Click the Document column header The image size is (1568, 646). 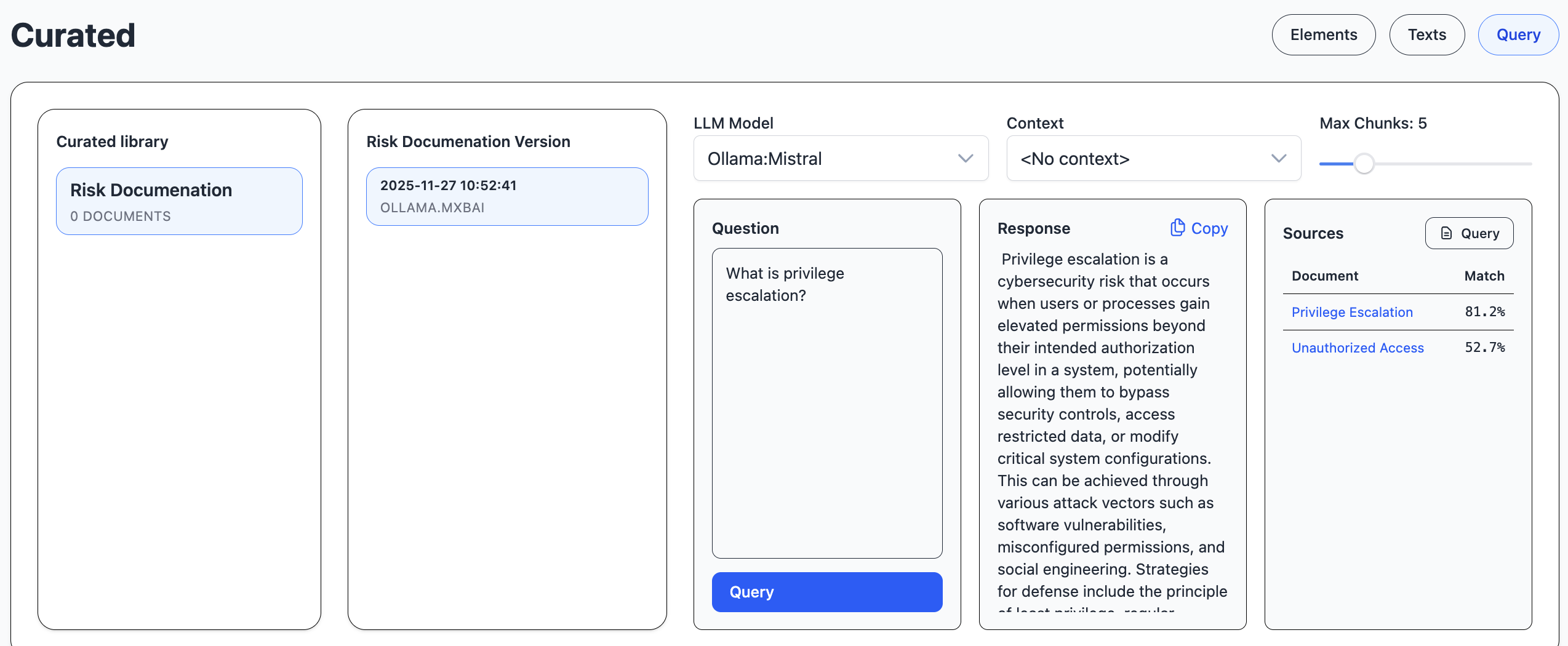click(1324, 276)
